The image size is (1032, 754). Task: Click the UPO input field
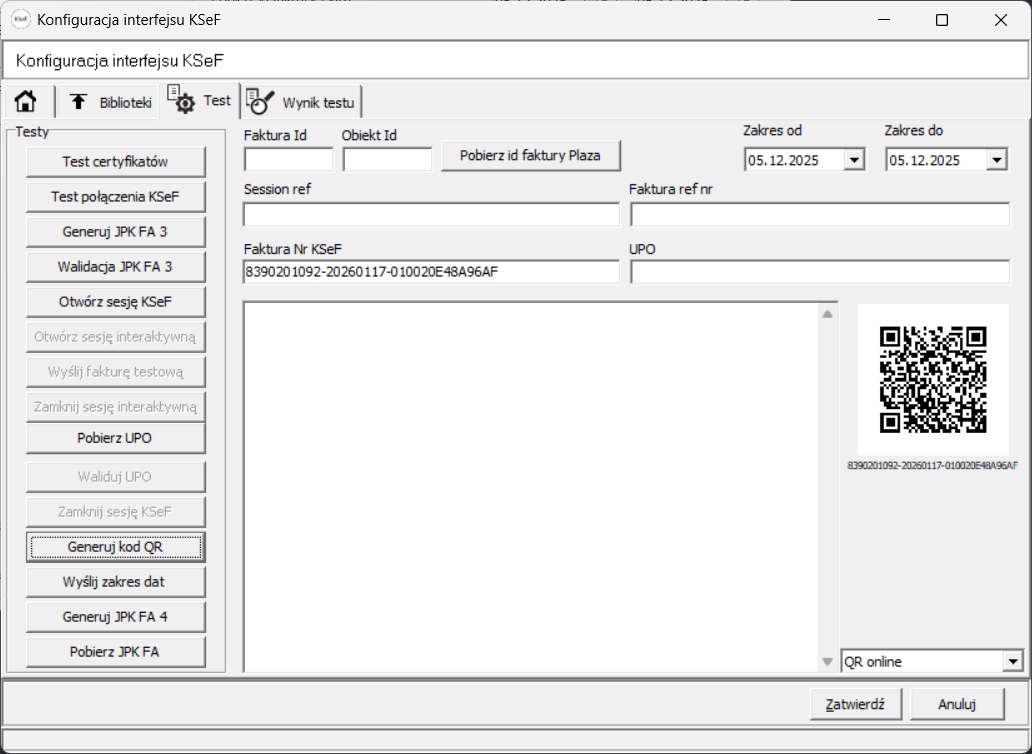click(820, 272)
